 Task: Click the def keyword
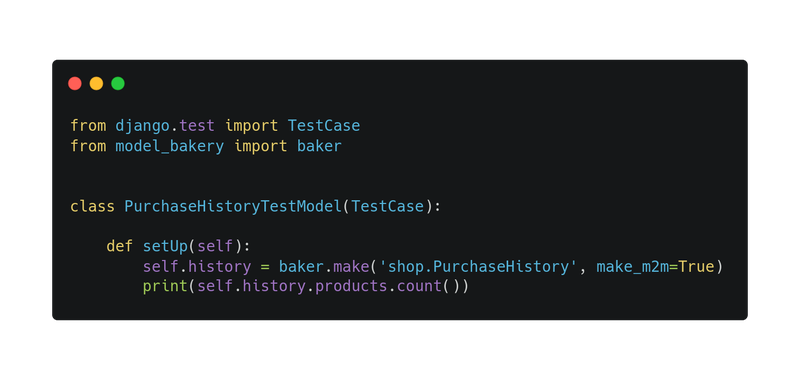(119, 246)
